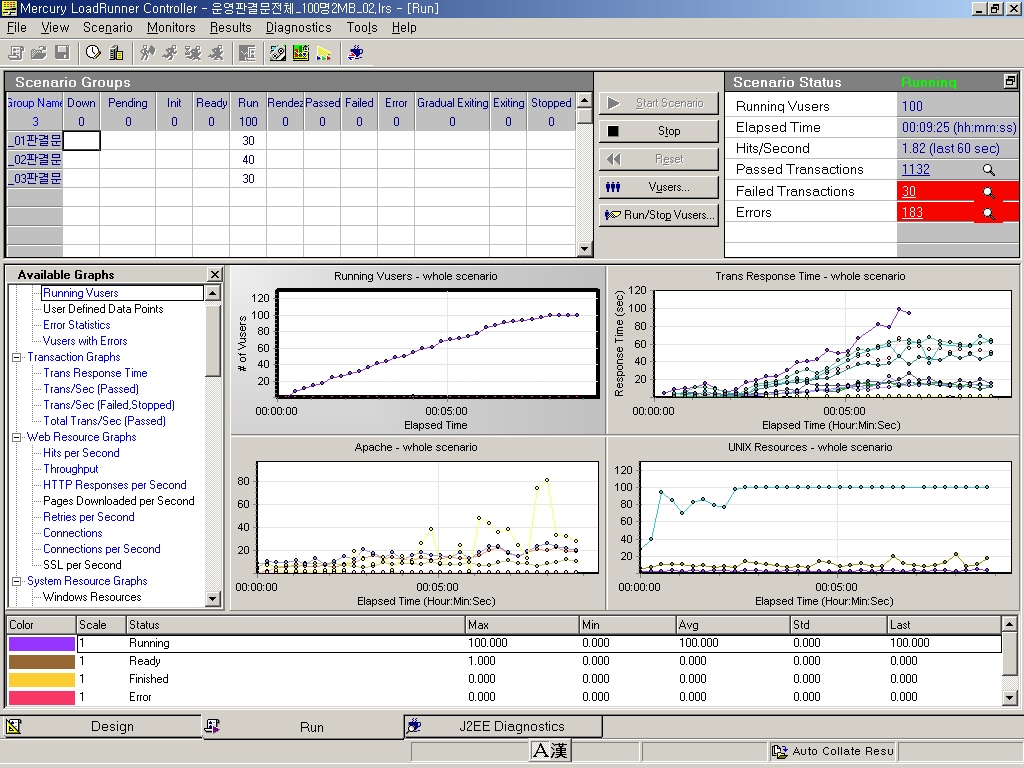
Task: Click the grey toolbar icon left of the tape icon
Action: tap(248, 53)
